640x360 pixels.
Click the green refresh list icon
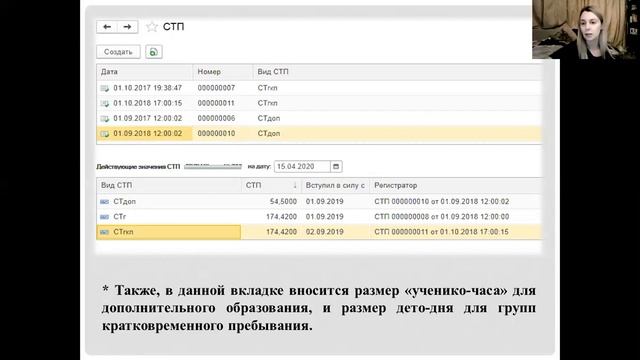click(x=153, y=52)
